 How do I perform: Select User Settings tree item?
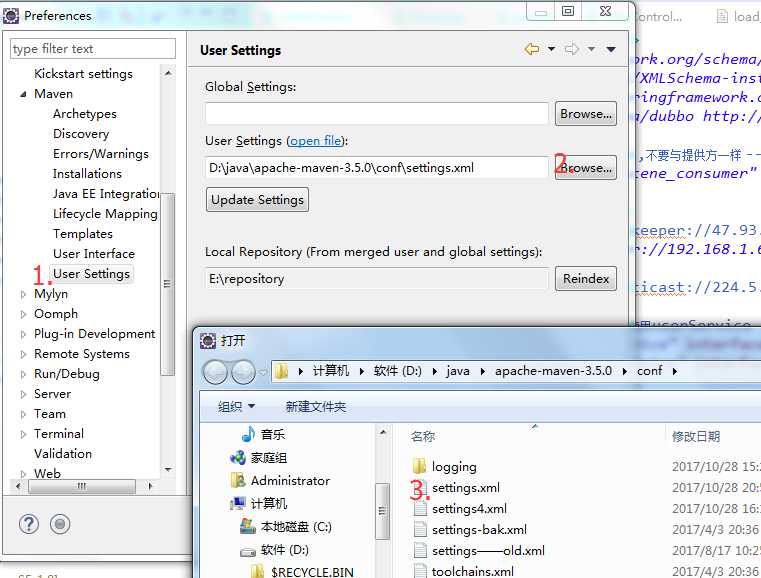[x=91, y=274]
